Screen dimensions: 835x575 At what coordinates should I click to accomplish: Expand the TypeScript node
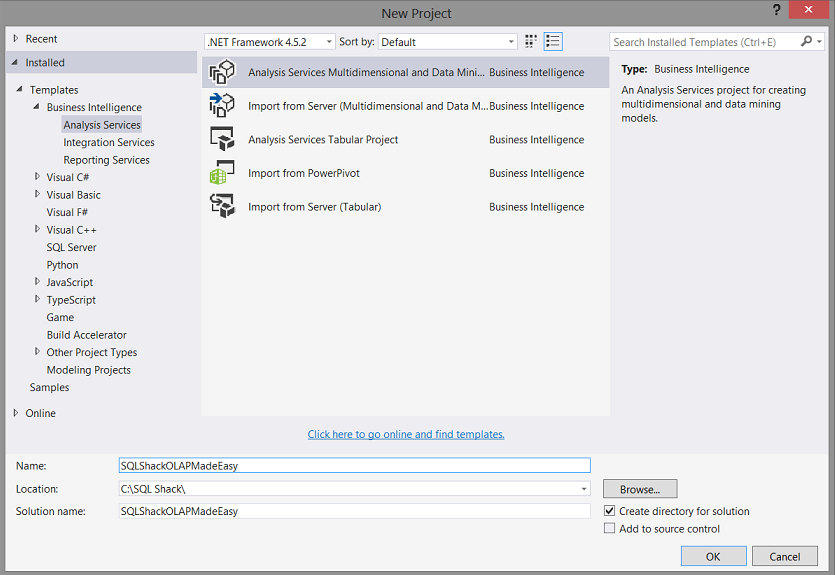(x=37, y=299)
